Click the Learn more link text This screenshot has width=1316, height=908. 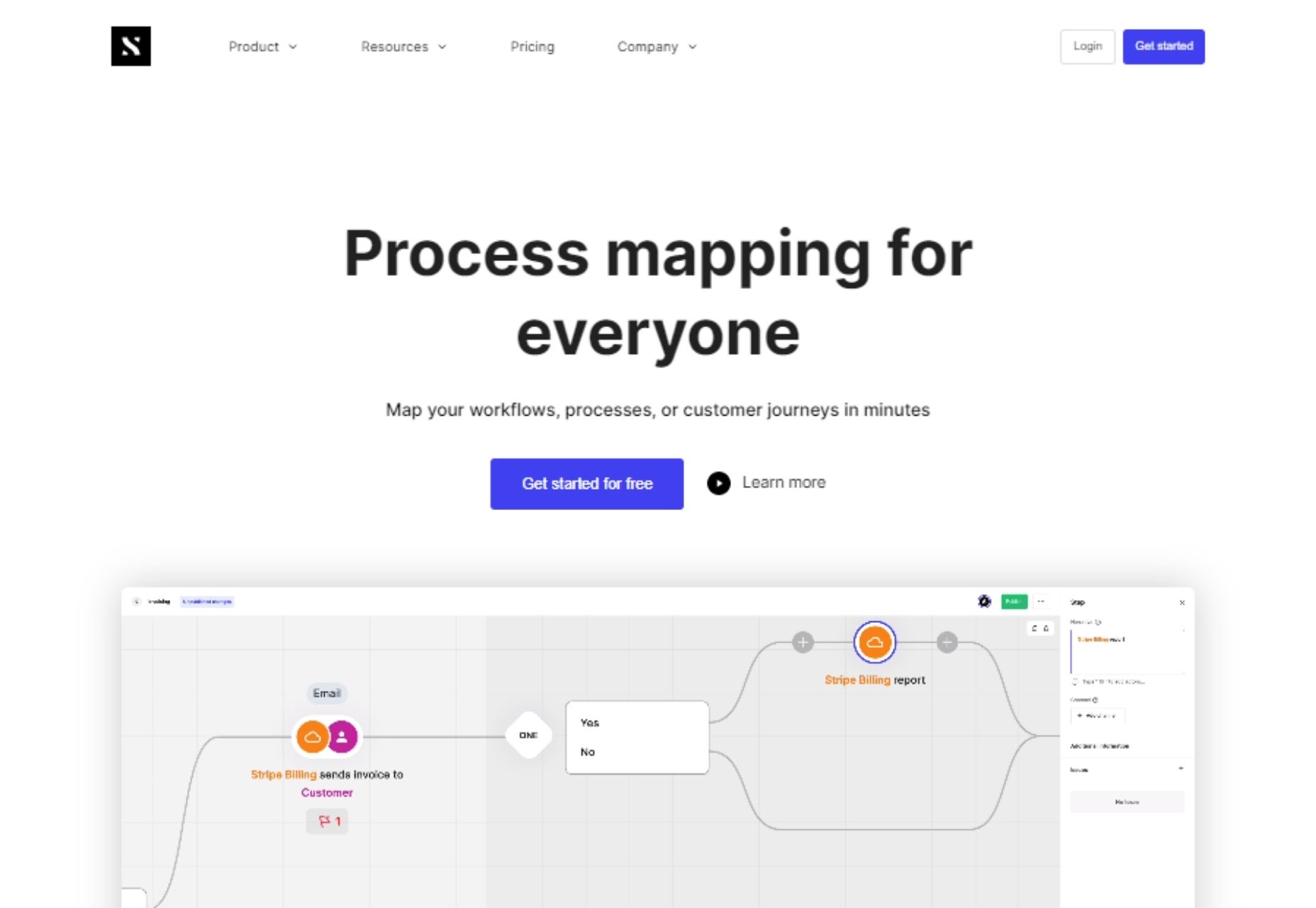[x=784, y=482]
